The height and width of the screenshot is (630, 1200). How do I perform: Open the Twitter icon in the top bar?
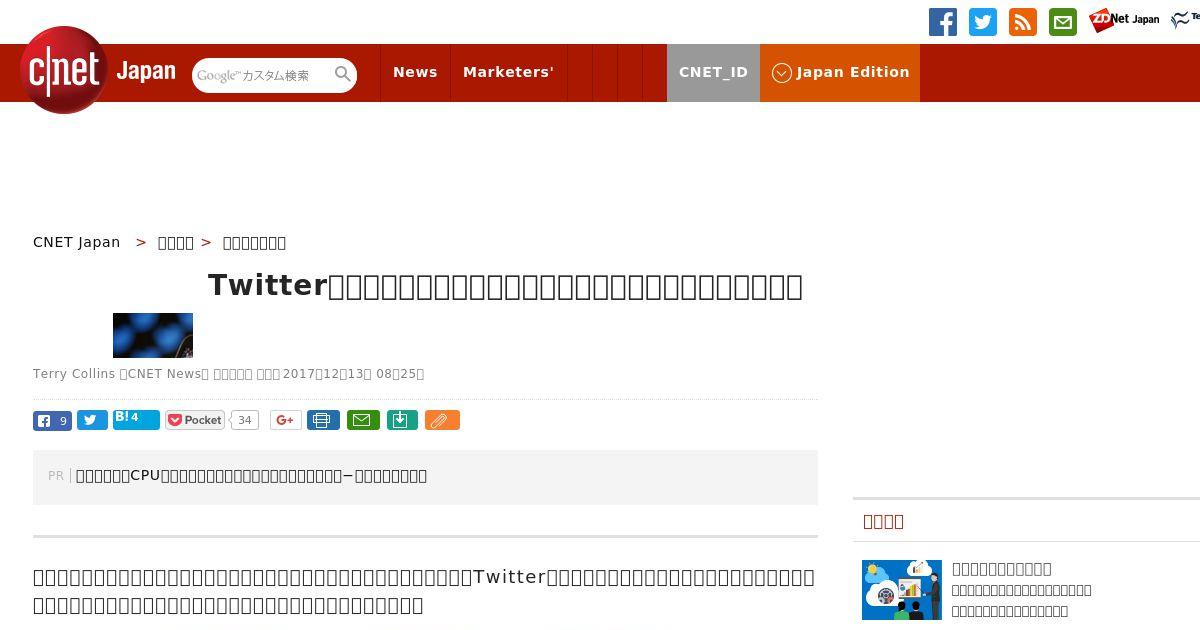(x=983, y=22)
